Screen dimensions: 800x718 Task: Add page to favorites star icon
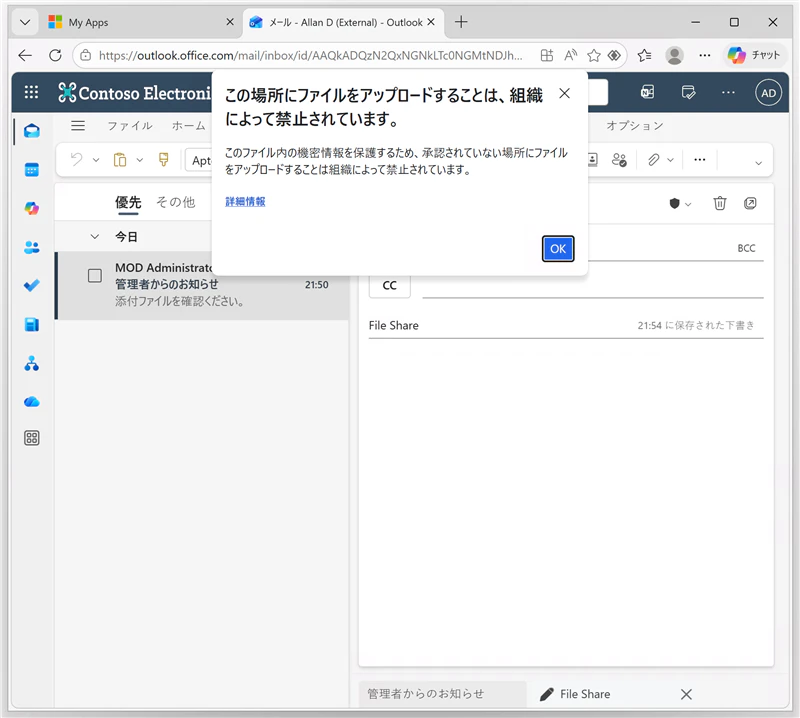click(x=593, y=55)
